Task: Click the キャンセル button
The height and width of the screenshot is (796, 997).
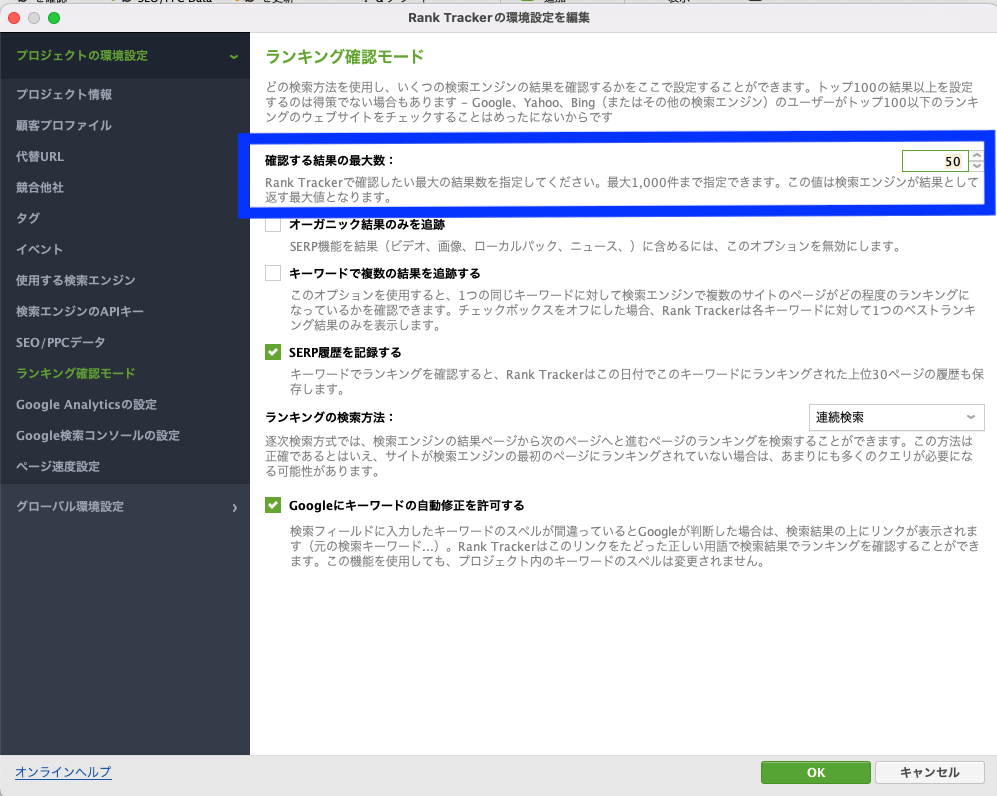Action: coord(930,772)
